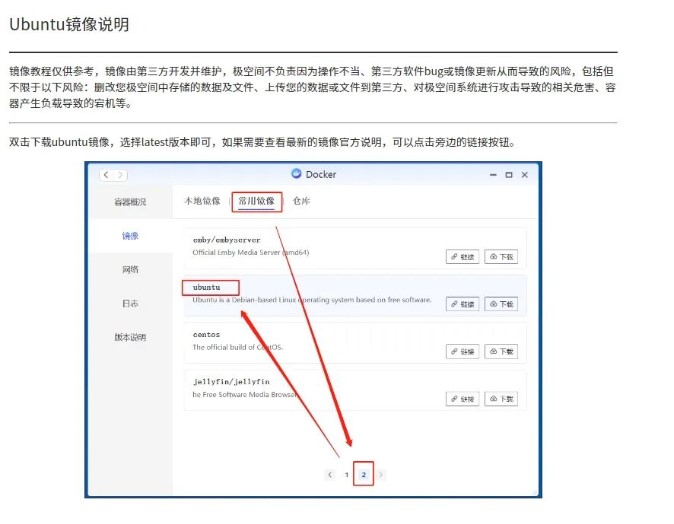
Task: Click 'The official build of CentOS' description
Action: 238,347
